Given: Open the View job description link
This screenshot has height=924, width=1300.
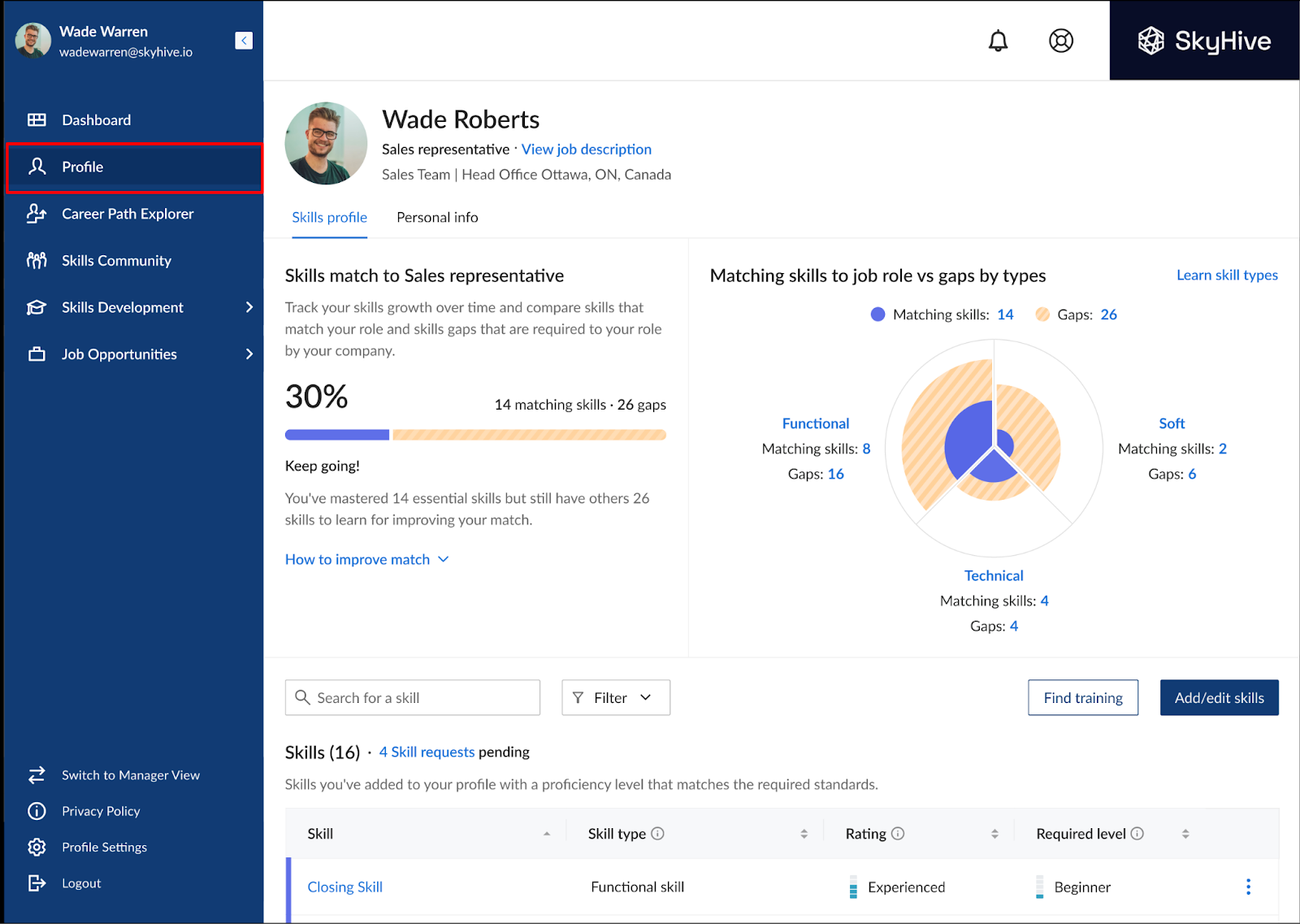Looking at the screenshot, I should click(x=586, y=150).
